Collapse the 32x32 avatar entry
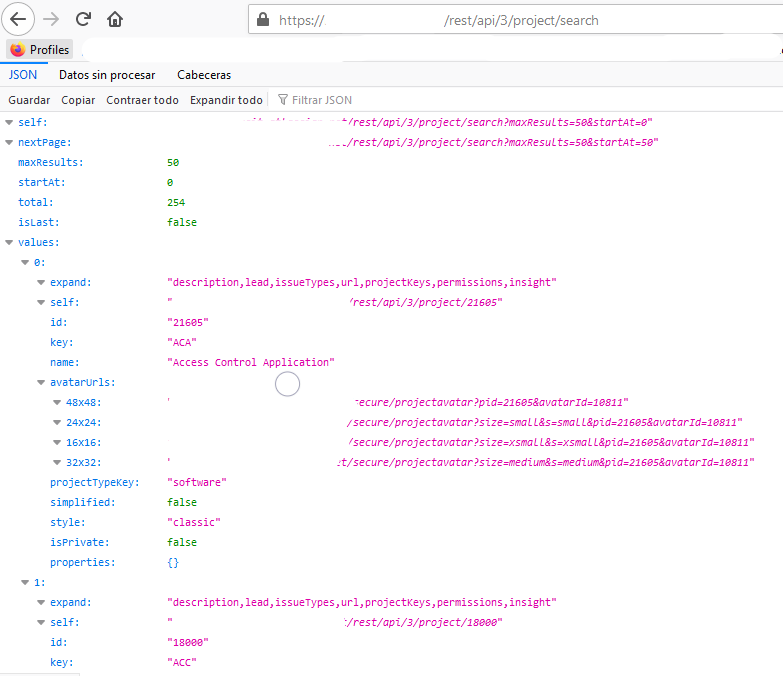This screenshot has width=783, height=676. pos(57,462)
